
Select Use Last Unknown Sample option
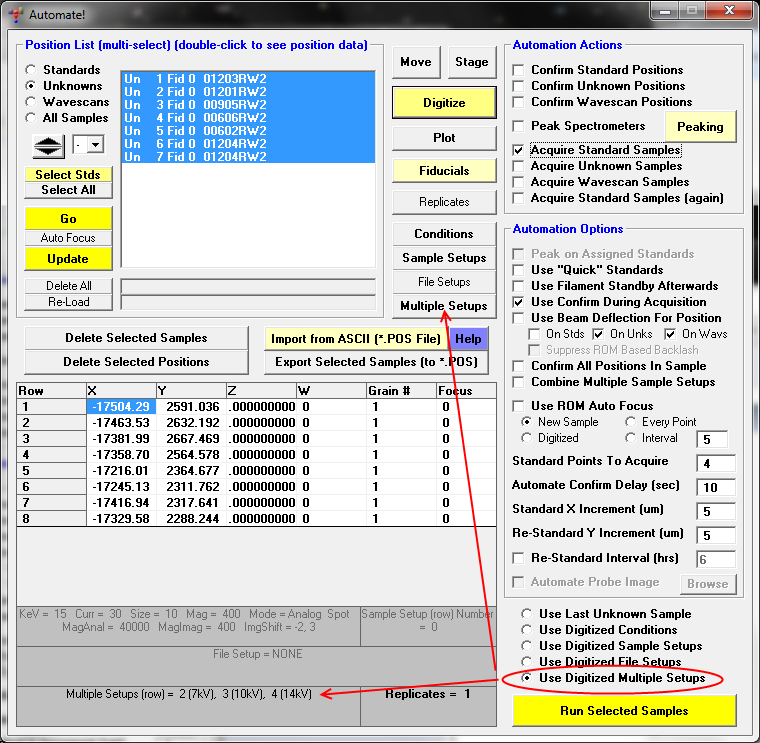tap(526, 614)
